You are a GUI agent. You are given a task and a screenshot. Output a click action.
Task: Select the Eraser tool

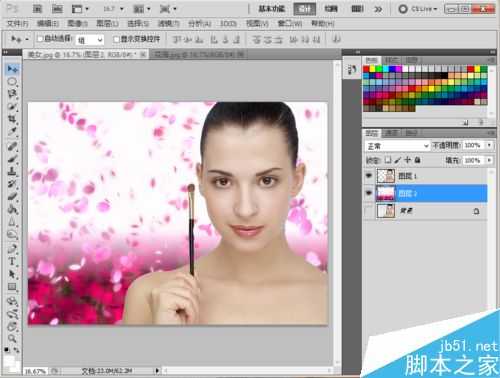click(x=12, y=196)
